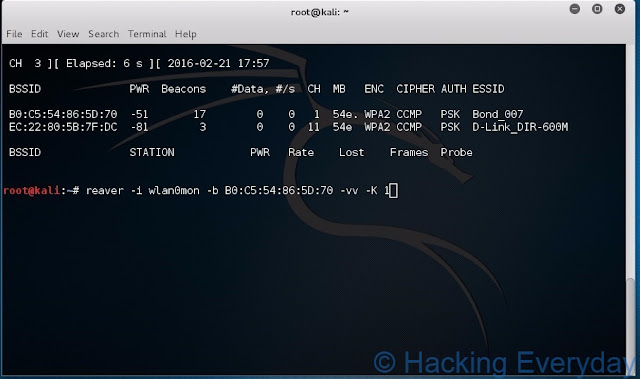Open the Search menu
640x379 pixels.
point(104,34)
